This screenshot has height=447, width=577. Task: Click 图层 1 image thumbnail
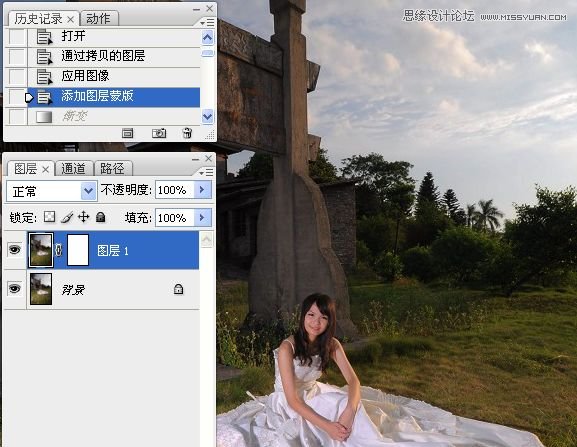(41, 250)
